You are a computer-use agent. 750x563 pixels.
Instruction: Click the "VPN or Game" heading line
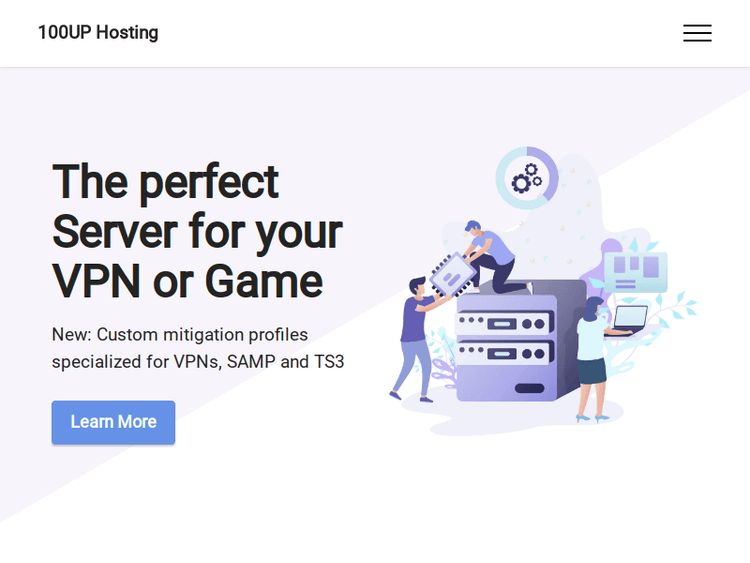tap(187, 280)
